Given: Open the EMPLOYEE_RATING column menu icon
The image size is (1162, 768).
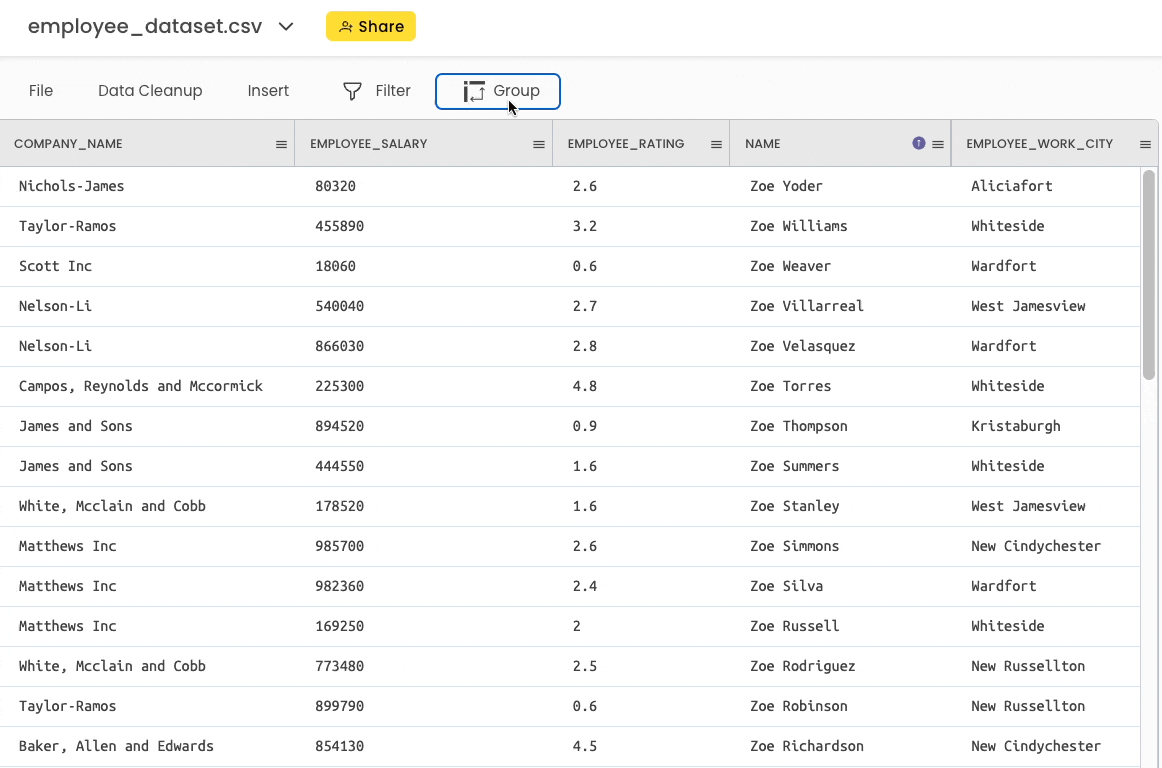Looking at the screenshot, I should [716, 145].
